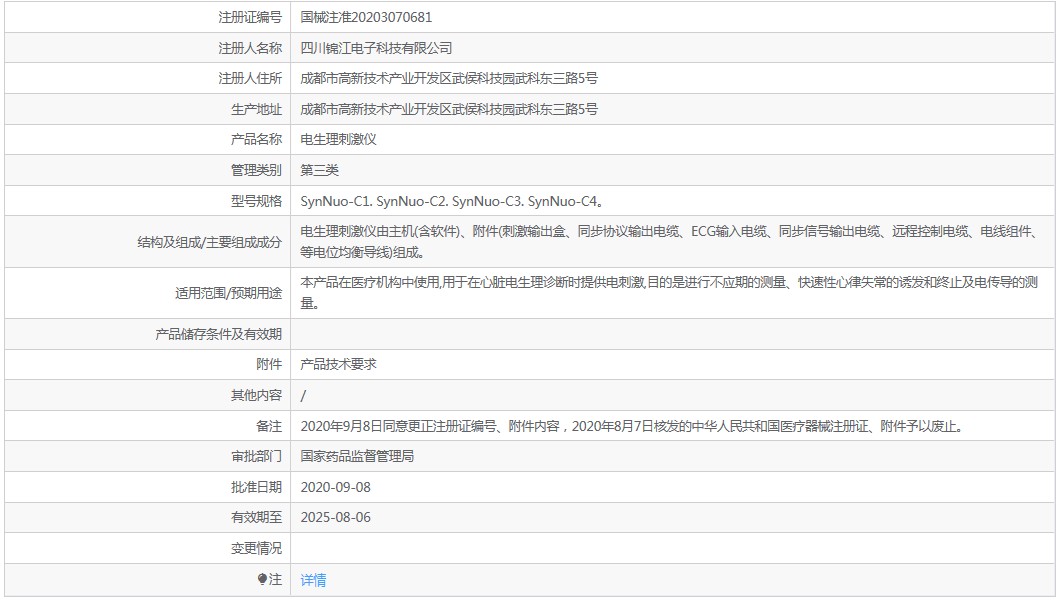The image size is (1060, 601).
Task: Click the 型号规格 label
Action: [256, 201]
